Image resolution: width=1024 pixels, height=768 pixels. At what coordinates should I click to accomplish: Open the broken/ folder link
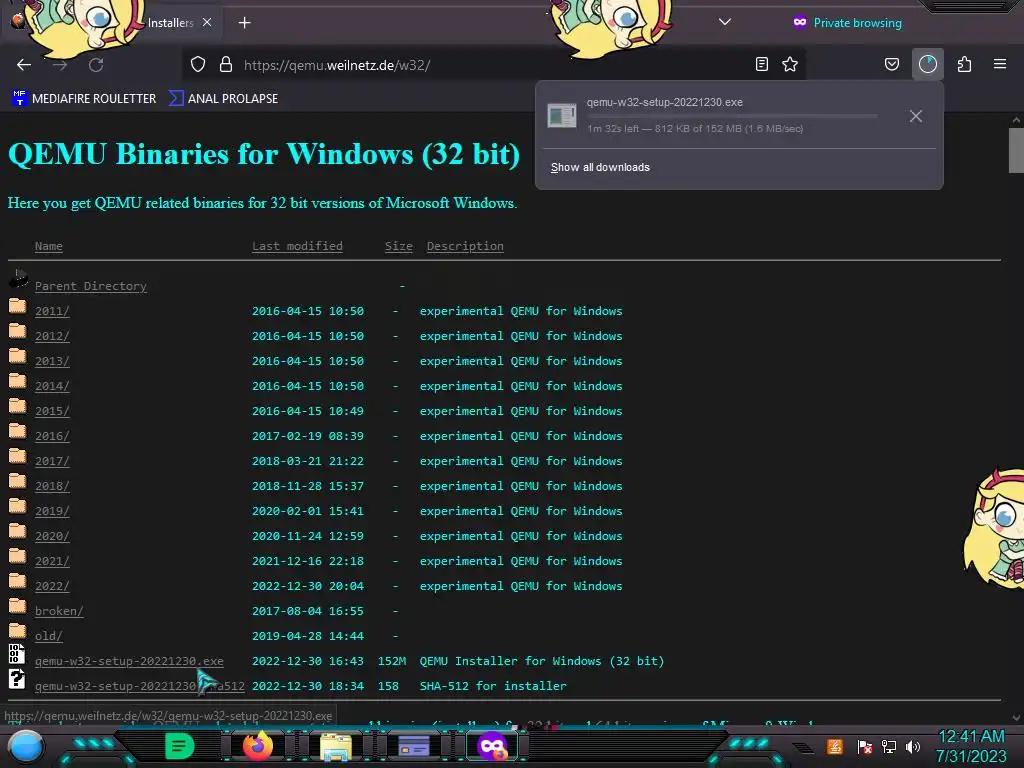pos(59,611)
